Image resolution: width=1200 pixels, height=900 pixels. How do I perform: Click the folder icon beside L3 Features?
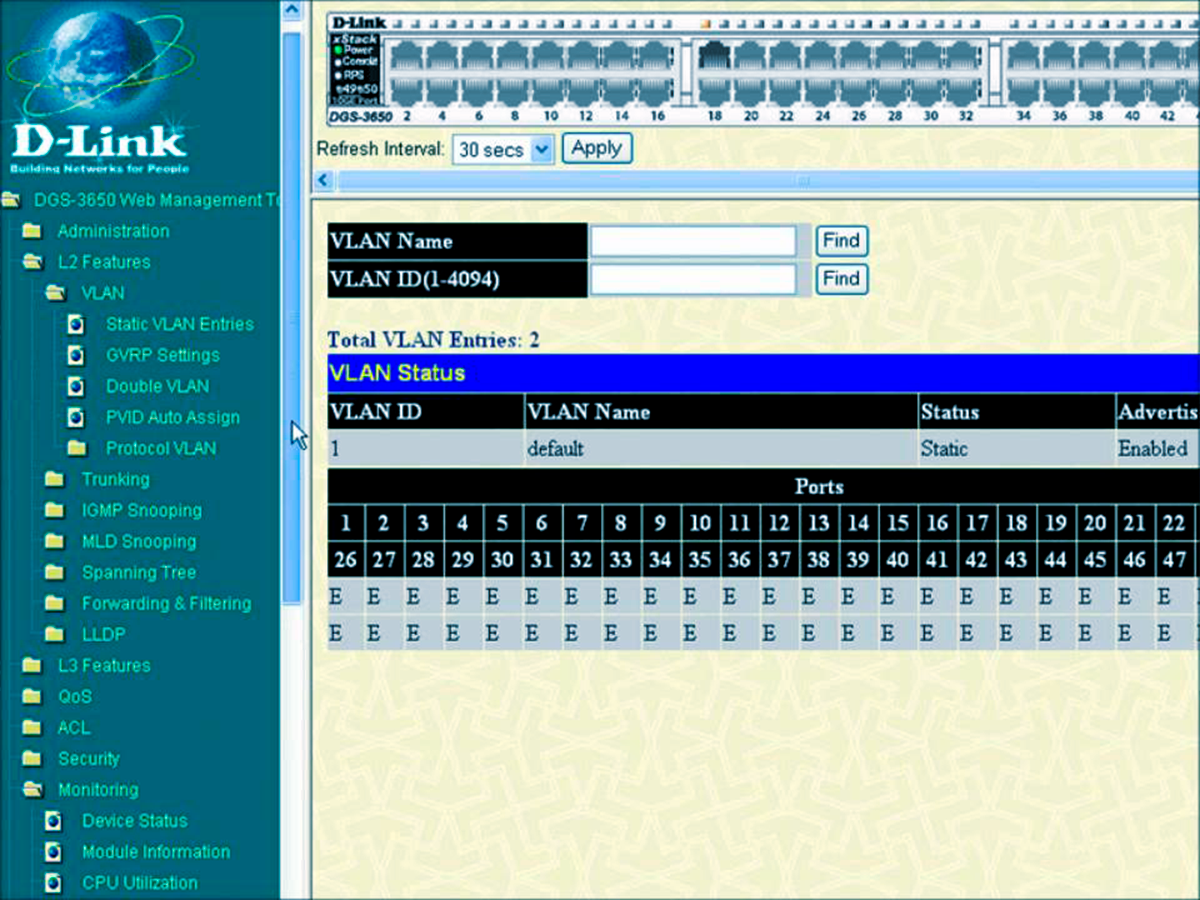click(33, 665)
